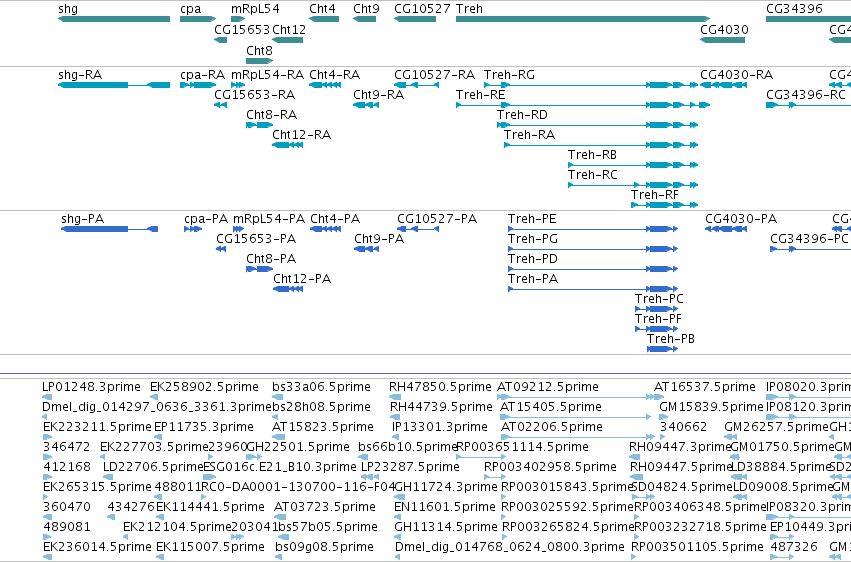Select EST GM15839.5prime
The height and width of the screenshot is (562, 851).
[x=712, y=407]
